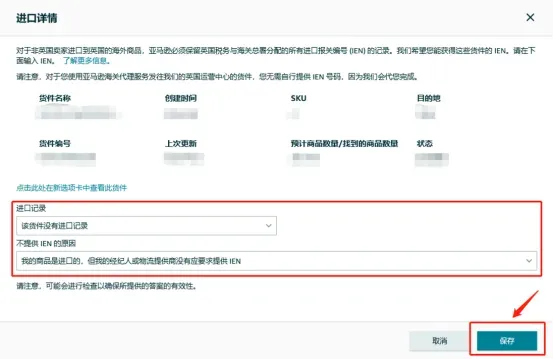Click the 目的地 label

429,98
